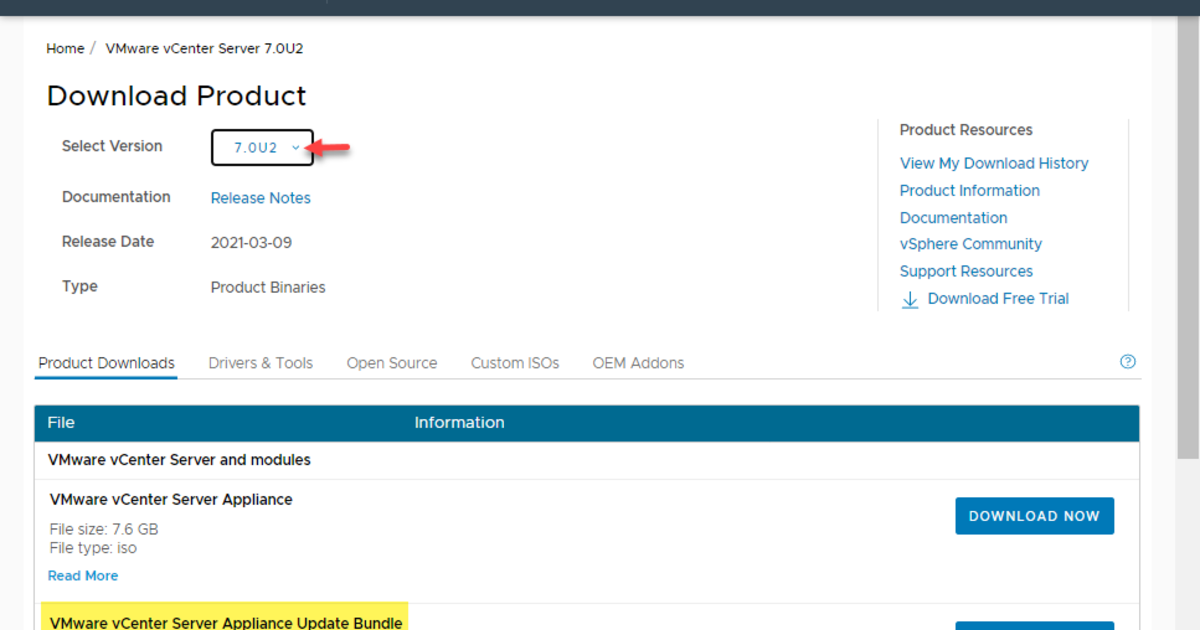Click the page vertical scrollbar
1200x630 pixels.
(x=1190, y=240)
